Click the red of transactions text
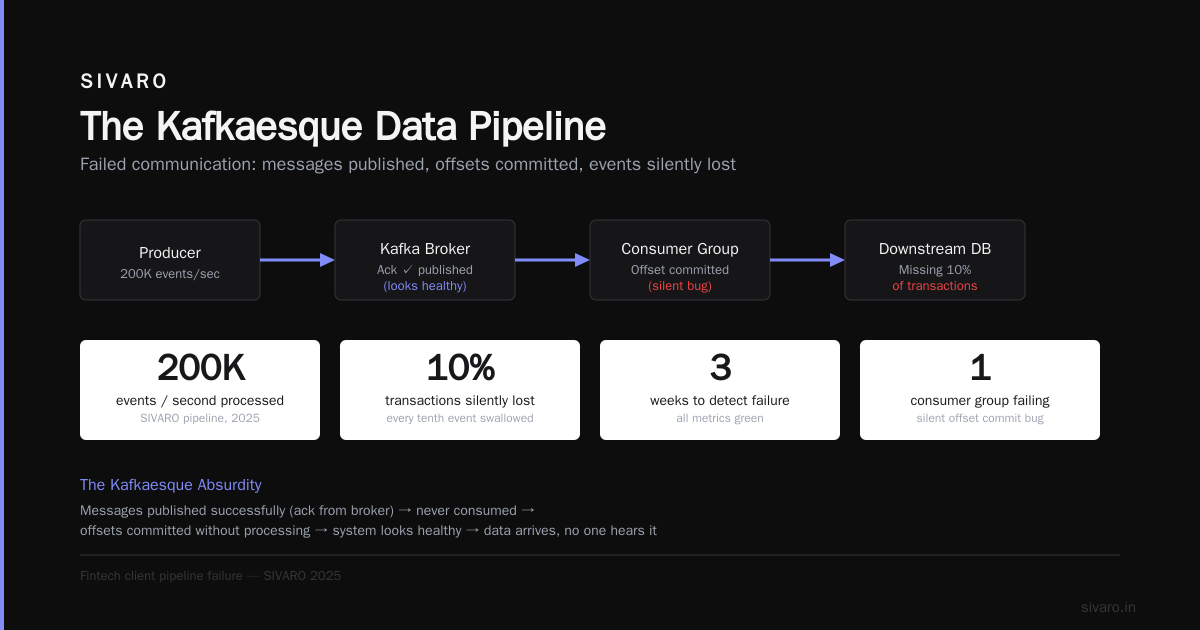The width and height of the screenshot is (1200, 630). tap(935, 286)
